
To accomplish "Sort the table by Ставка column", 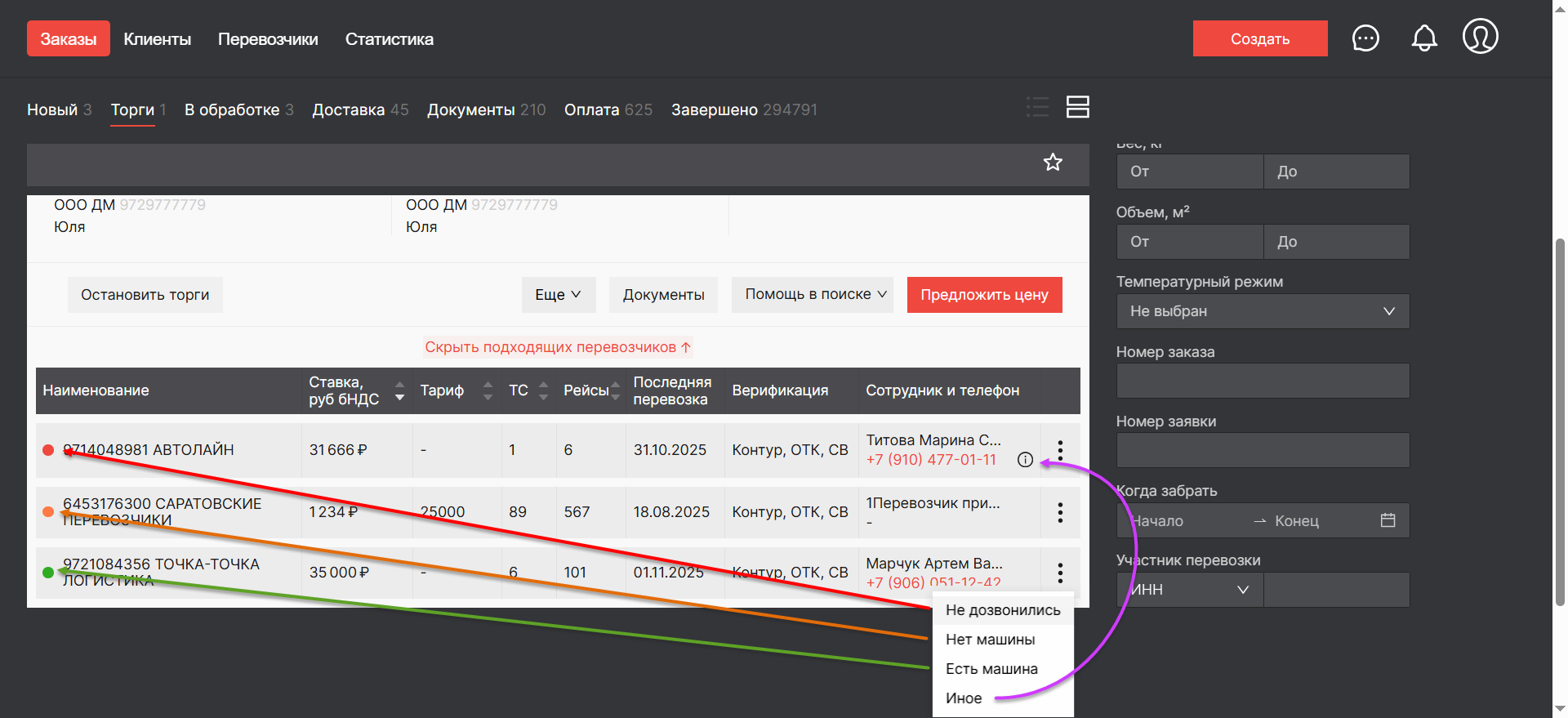I will coord(399,390).
